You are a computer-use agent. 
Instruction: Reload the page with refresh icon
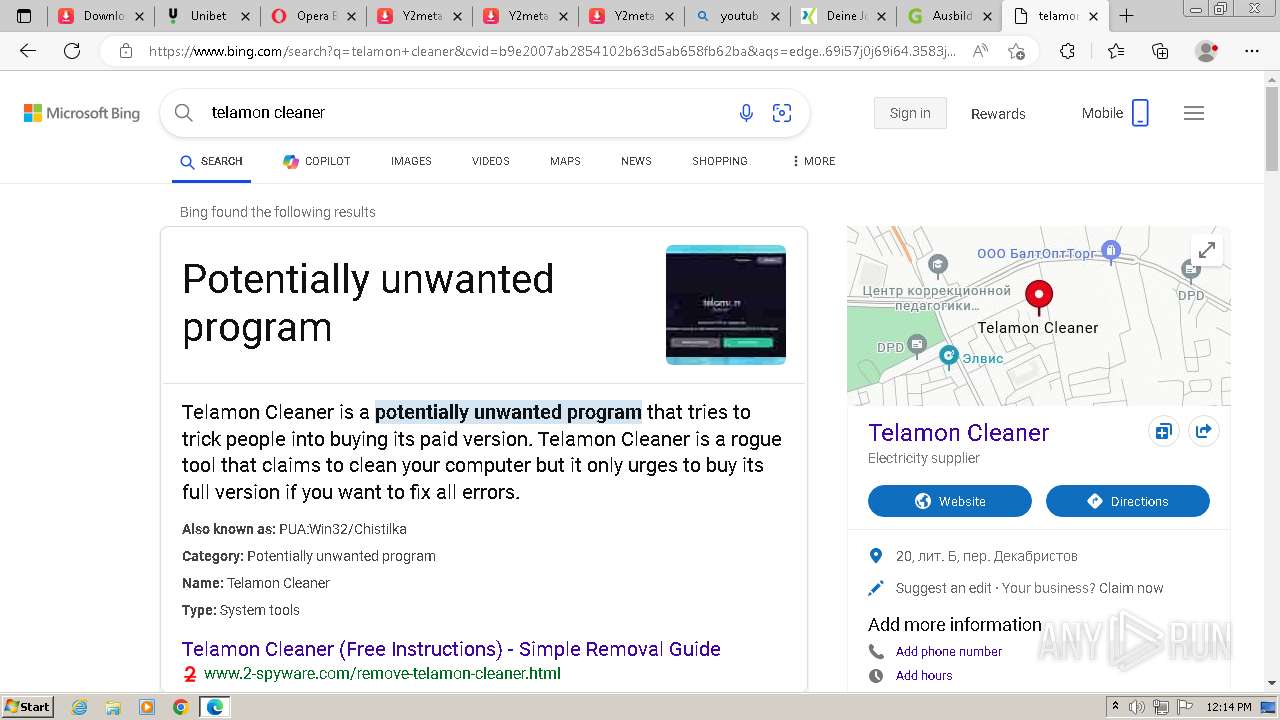(x=72, y=51)
